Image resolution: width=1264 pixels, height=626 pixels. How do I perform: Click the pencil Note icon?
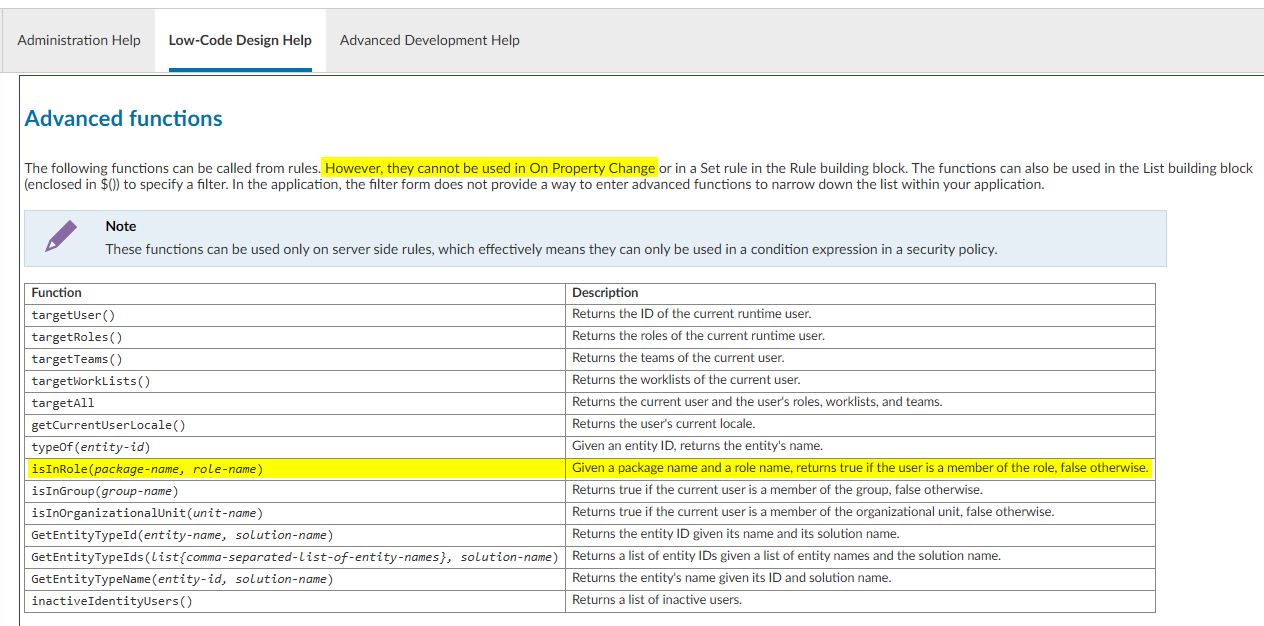(x=61, y=237)
